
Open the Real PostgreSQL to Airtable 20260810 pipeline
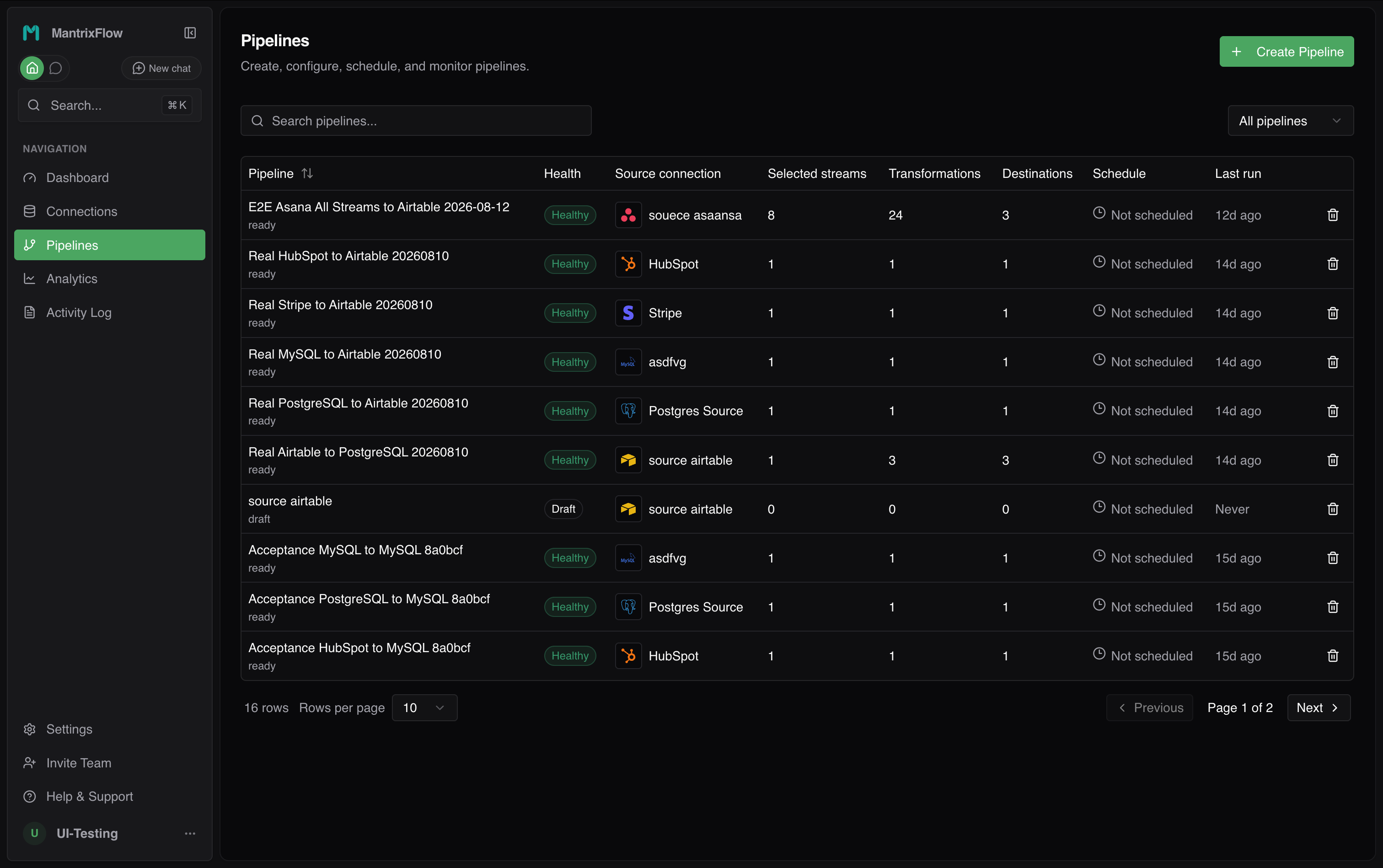click(358, 403)
